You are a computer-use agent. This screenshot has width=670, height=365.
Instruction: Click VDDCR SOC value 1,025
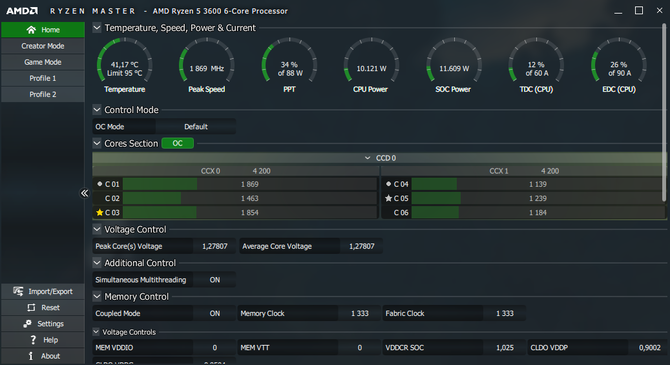[505, 347]
